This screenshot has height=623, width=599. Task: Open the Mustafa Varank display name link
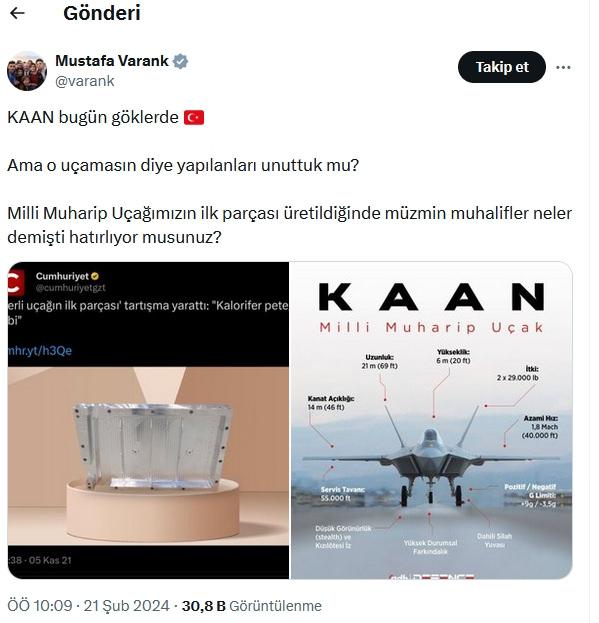tap(112, 61)
